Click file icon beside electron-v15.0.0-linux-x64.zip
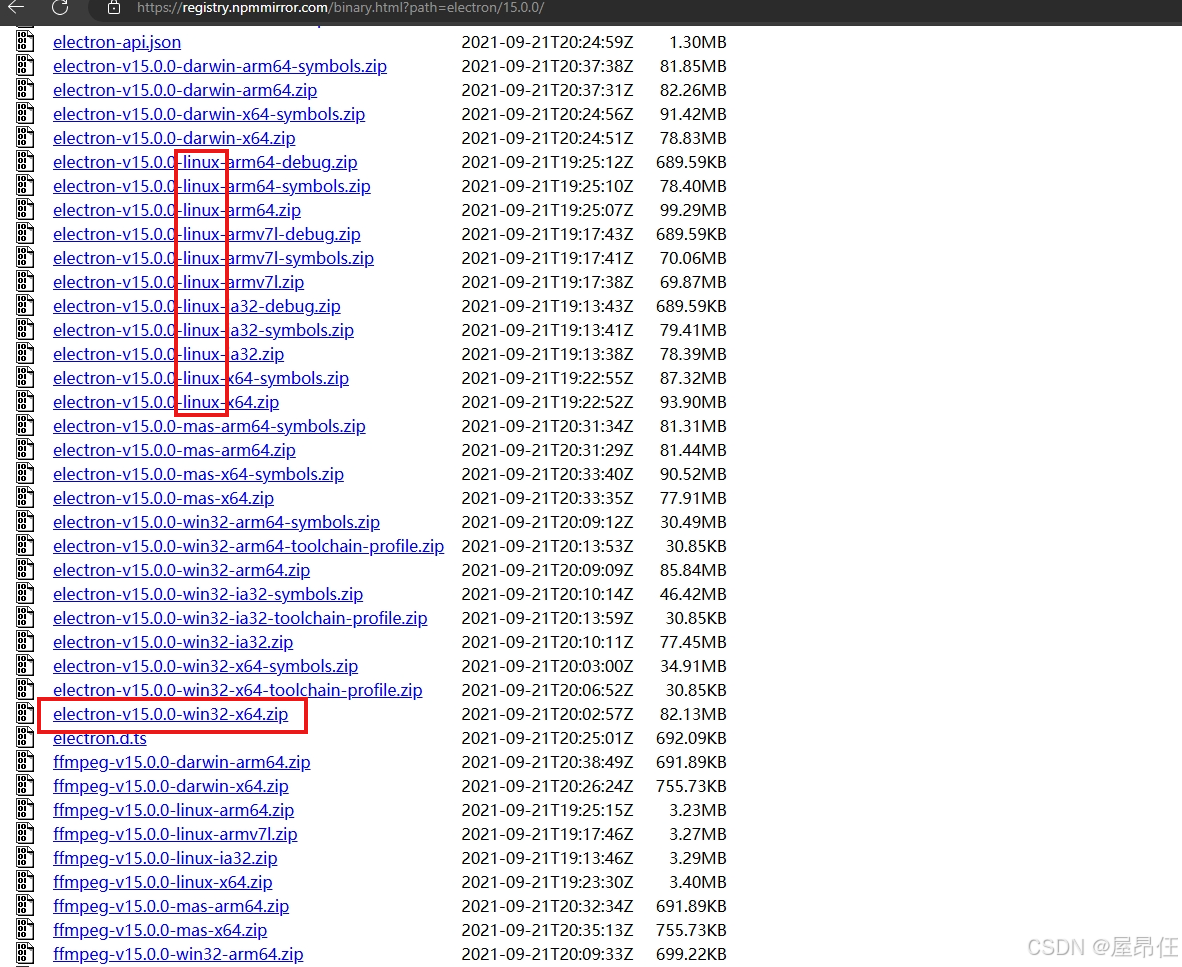 pos(25,402)
